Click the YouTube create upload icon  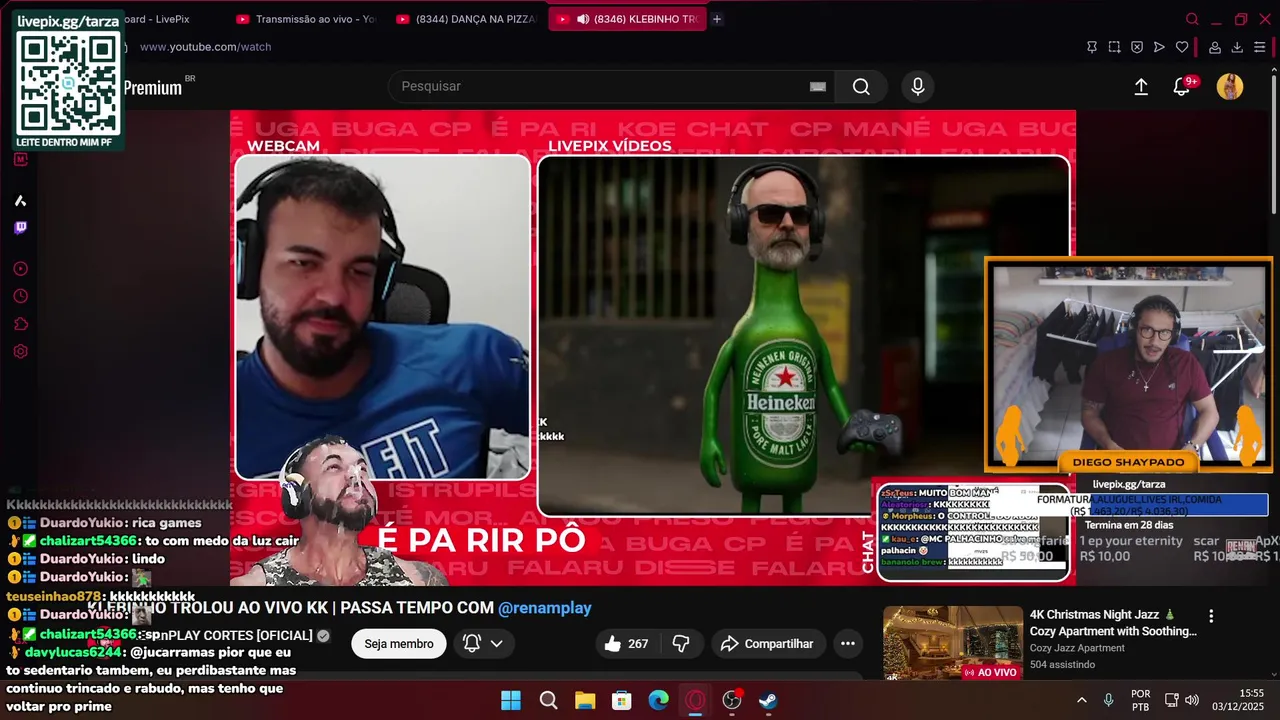1141,87
